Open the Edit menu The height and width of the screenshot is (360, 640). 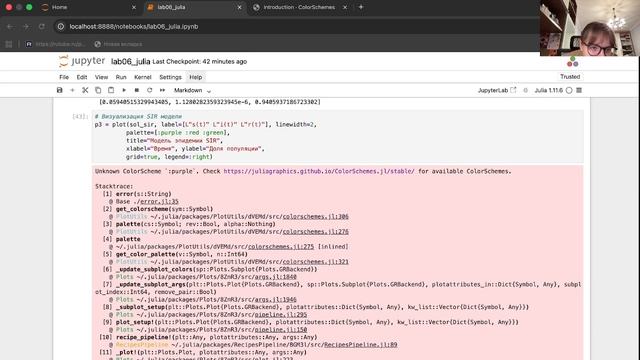click(x=82, y=77)
